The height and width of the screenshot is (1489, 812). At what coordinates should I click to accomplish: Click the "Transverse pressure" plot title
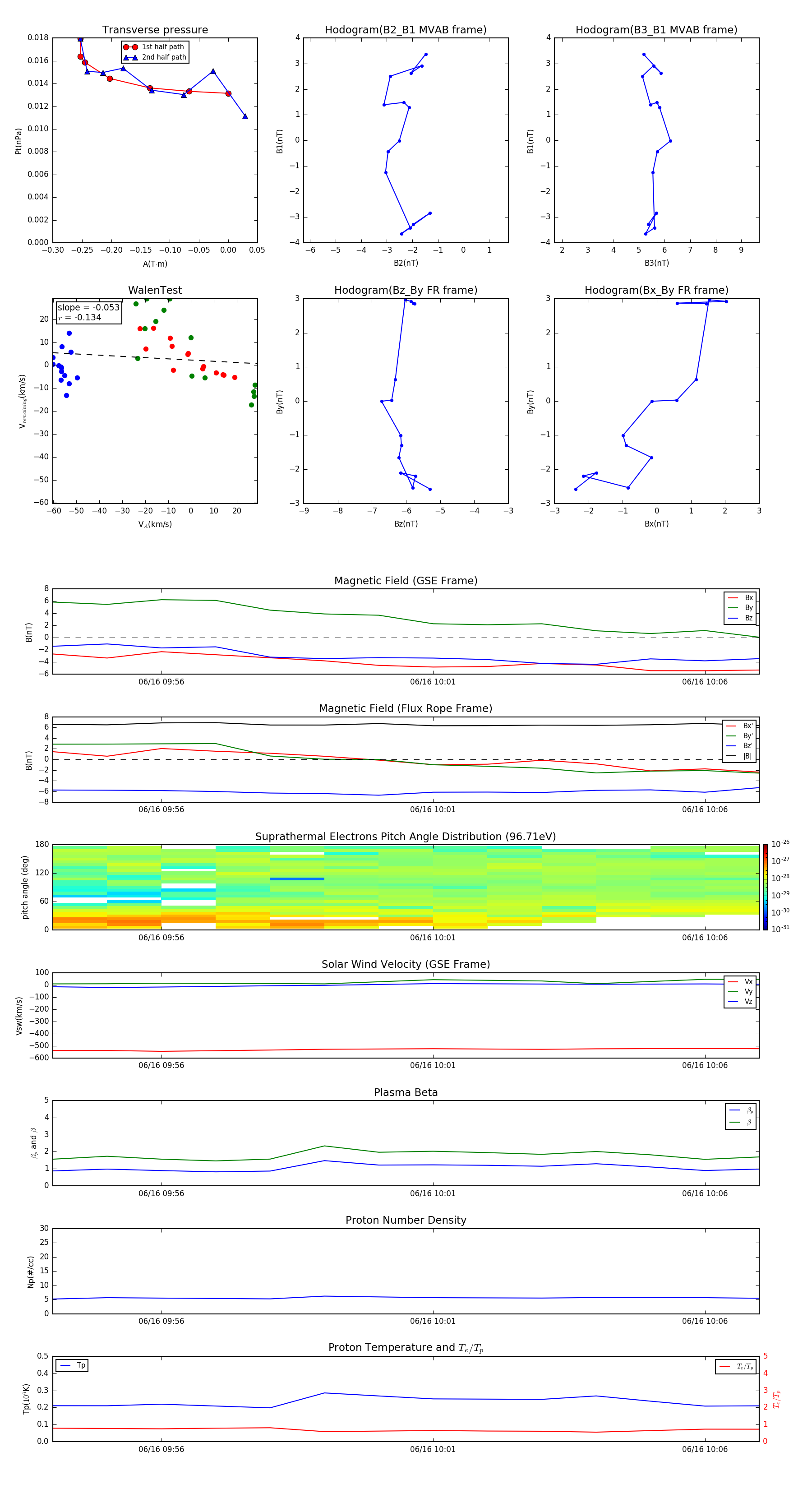155,30
